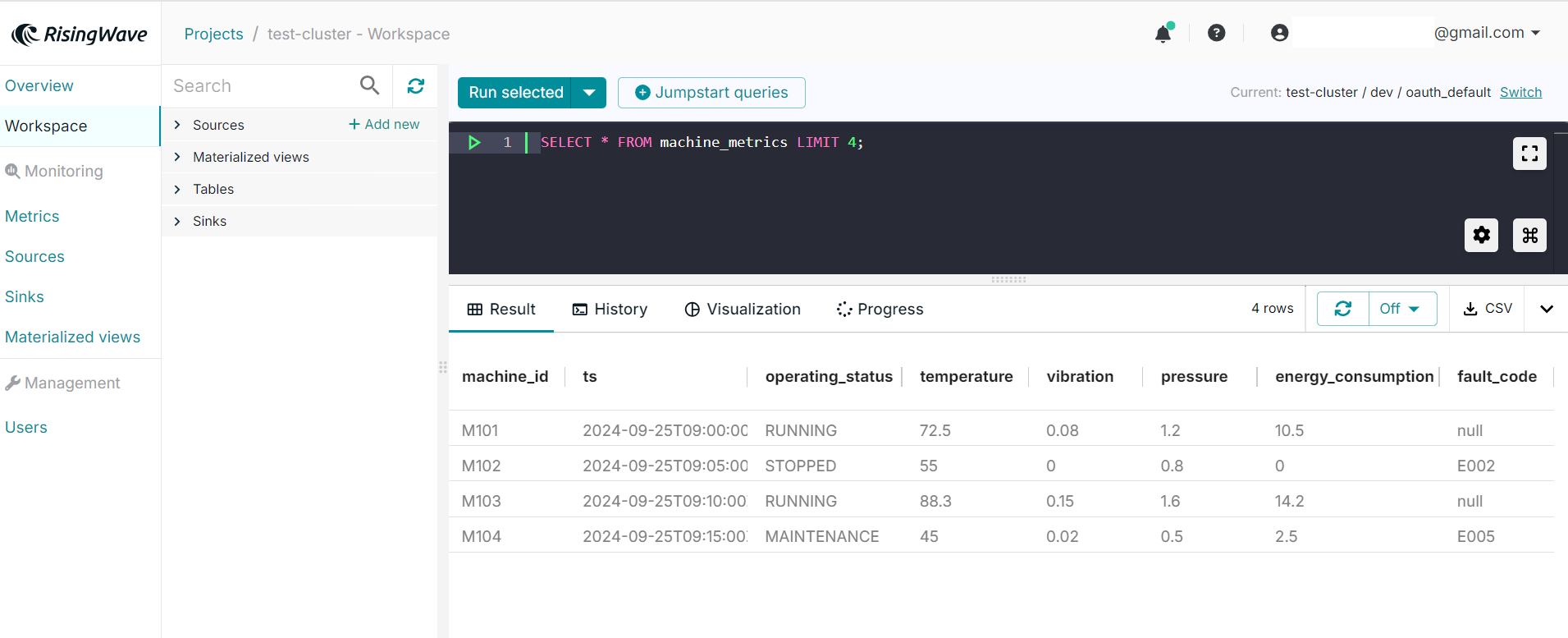Open the notifications bell icon

click(x=1163, y=34)
